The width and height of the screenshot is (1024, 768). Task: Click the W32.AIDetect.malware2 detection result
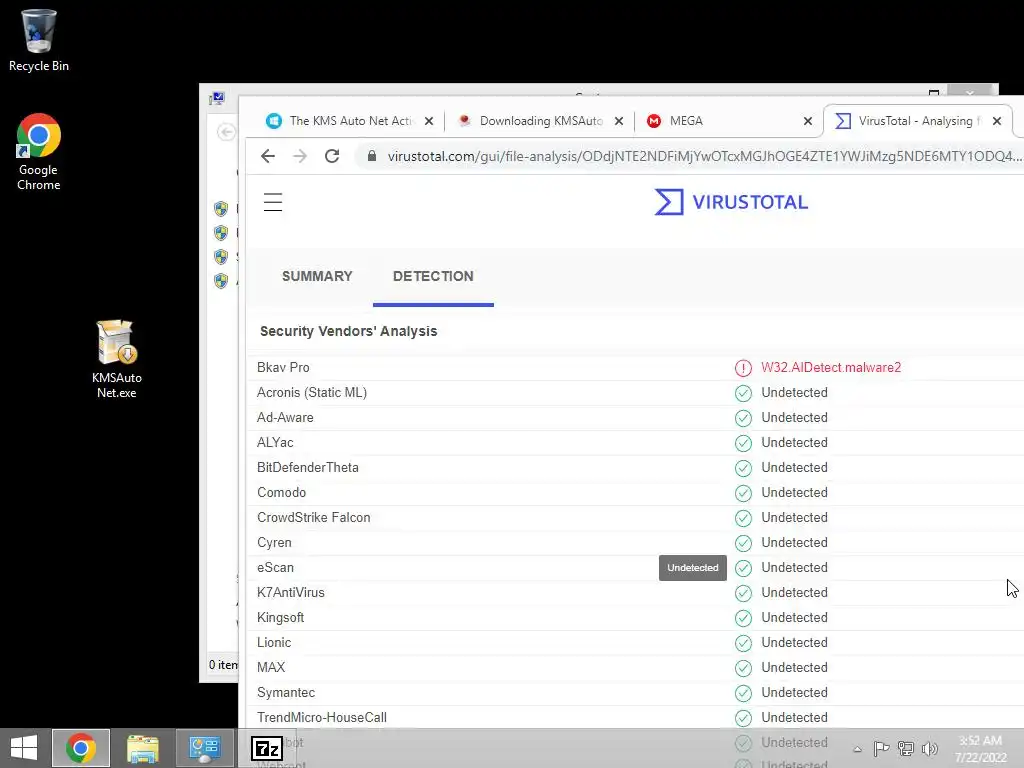pyautogui.click(x=831, y=368)
